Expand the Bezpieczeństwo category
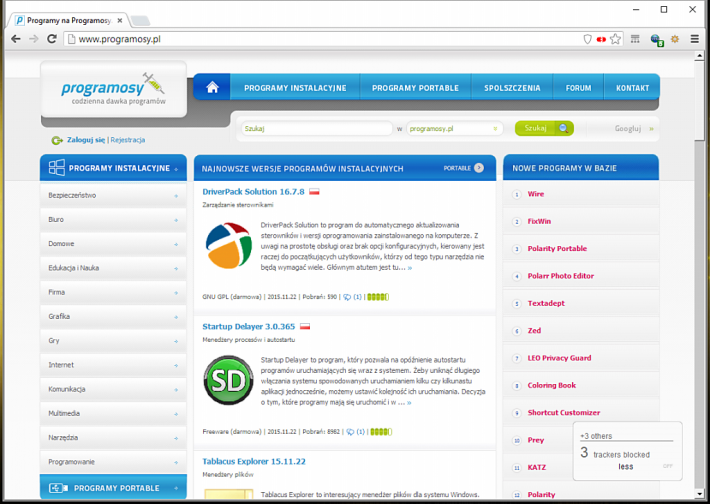 (x=113, y=196)
